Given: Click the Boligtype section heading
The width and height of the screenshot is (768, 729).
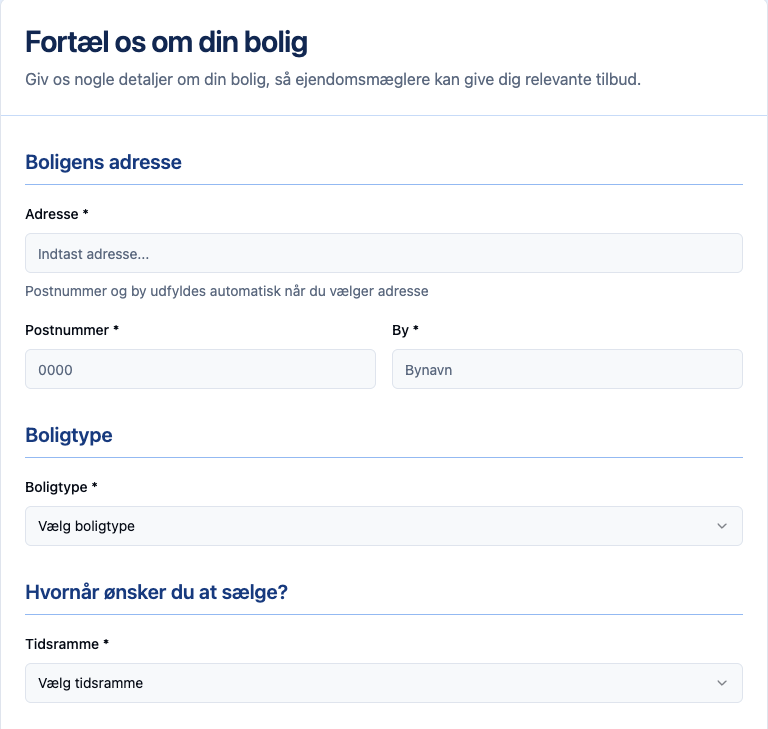Looking at the screenshot, I should point(68,435).
